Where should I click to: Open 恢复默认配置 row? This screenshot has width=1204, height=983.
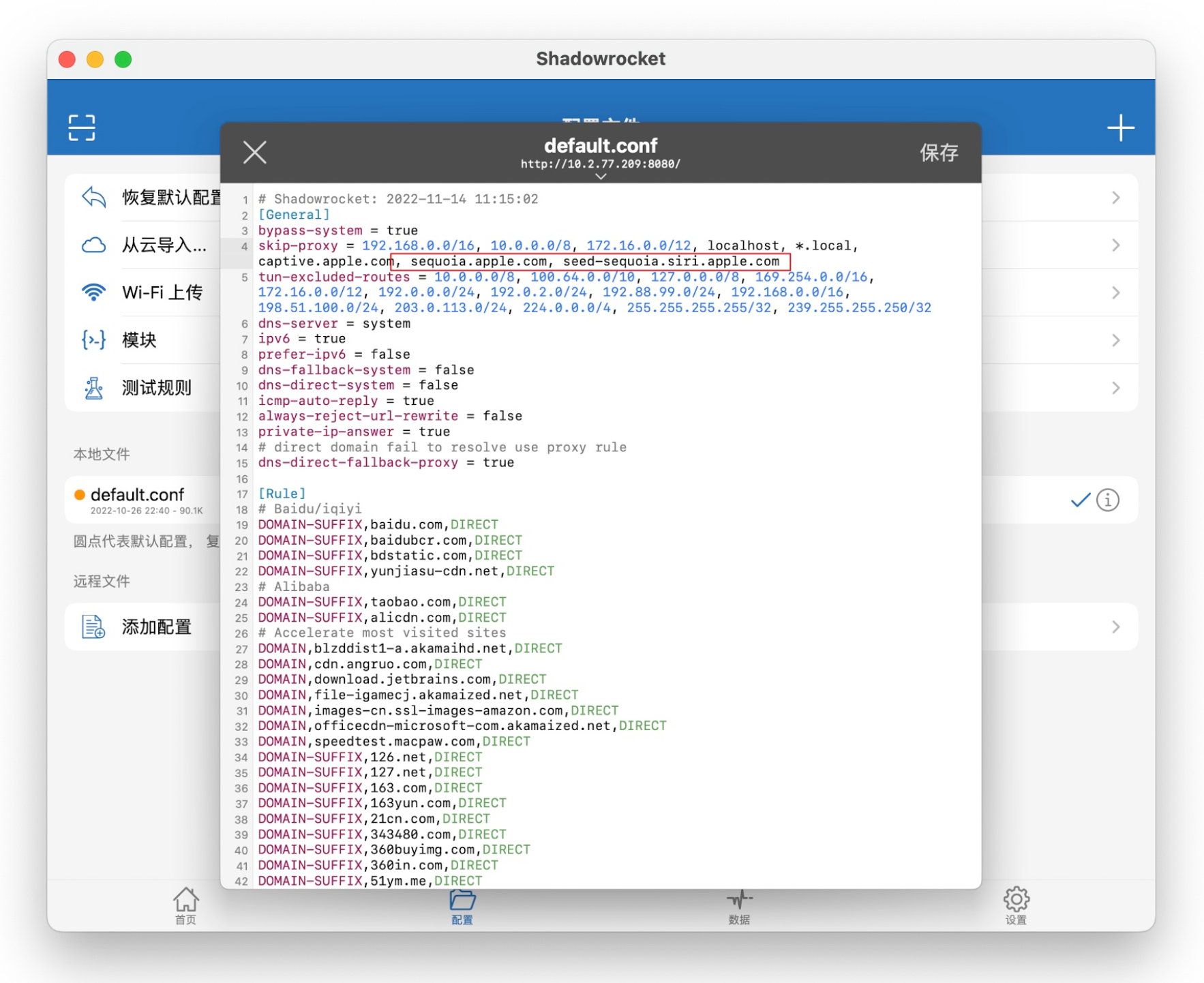coord(601,198)
